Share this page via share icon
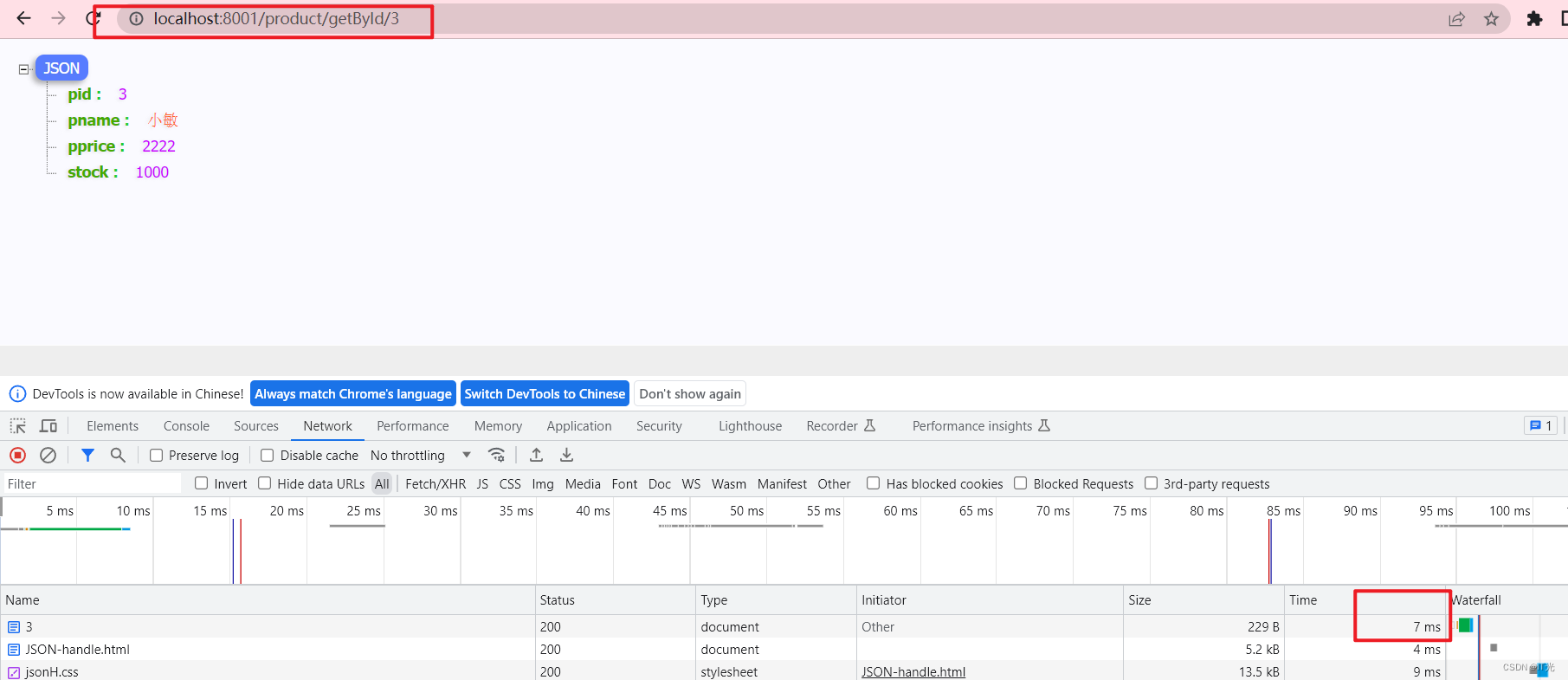The image size is (1568, 680). [x=1456, y=19]
